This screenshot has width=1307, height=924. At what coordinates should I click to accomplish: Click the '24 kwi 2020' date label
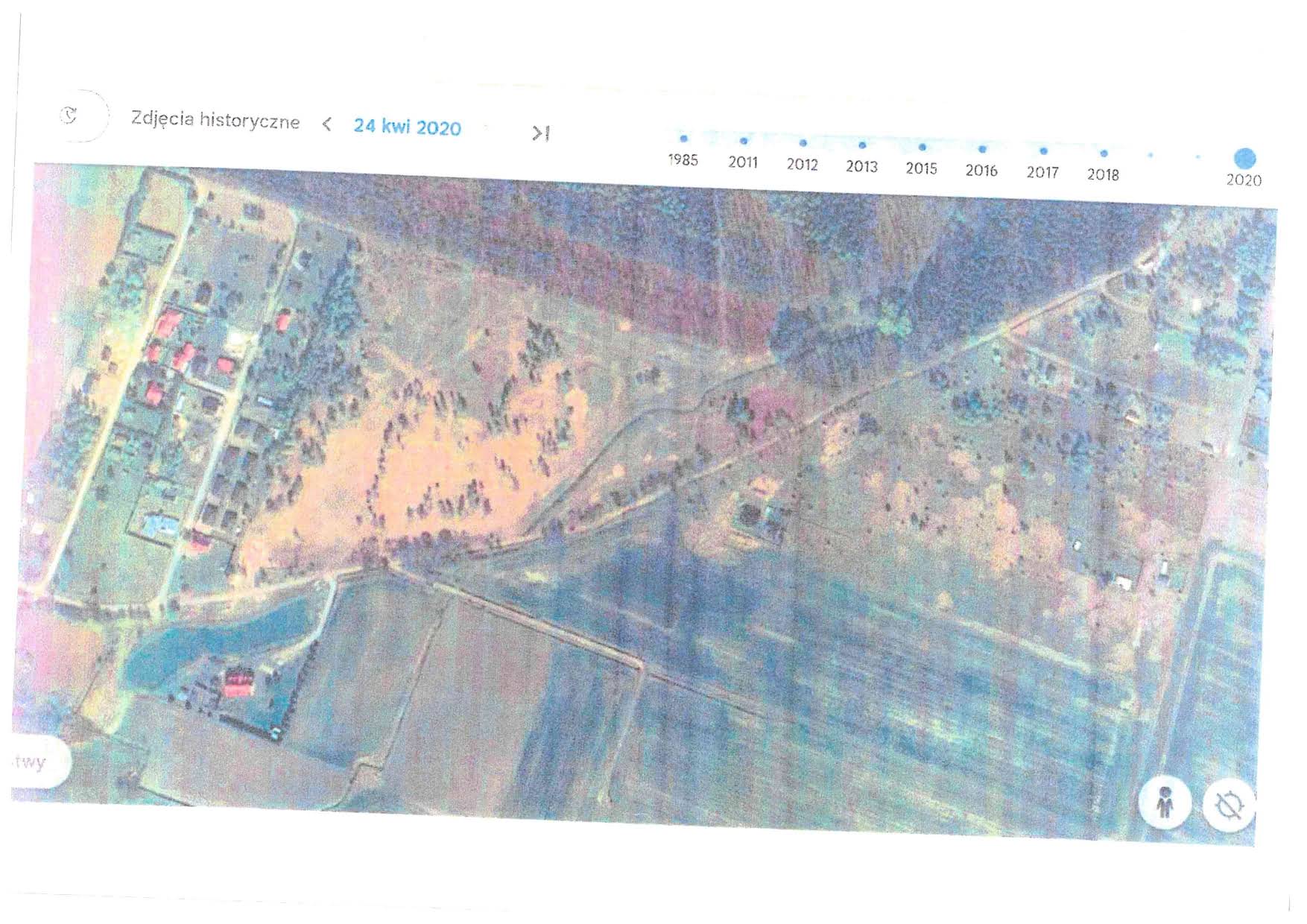407,127
